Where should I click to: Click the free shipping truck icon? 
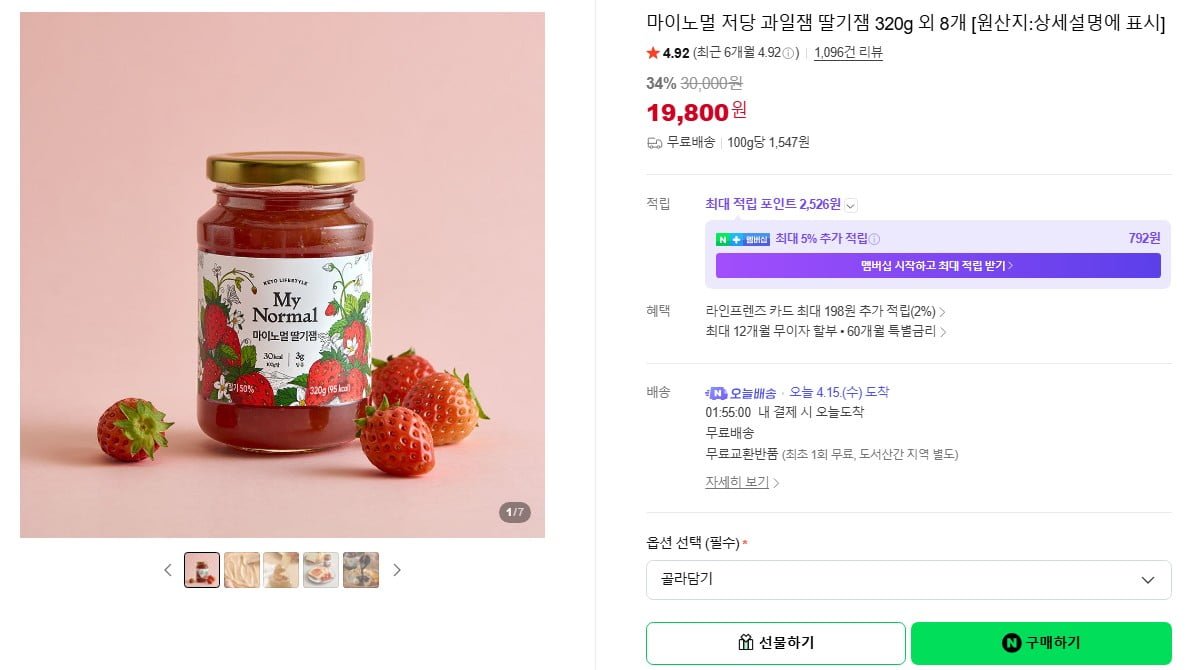pos(655,143)
